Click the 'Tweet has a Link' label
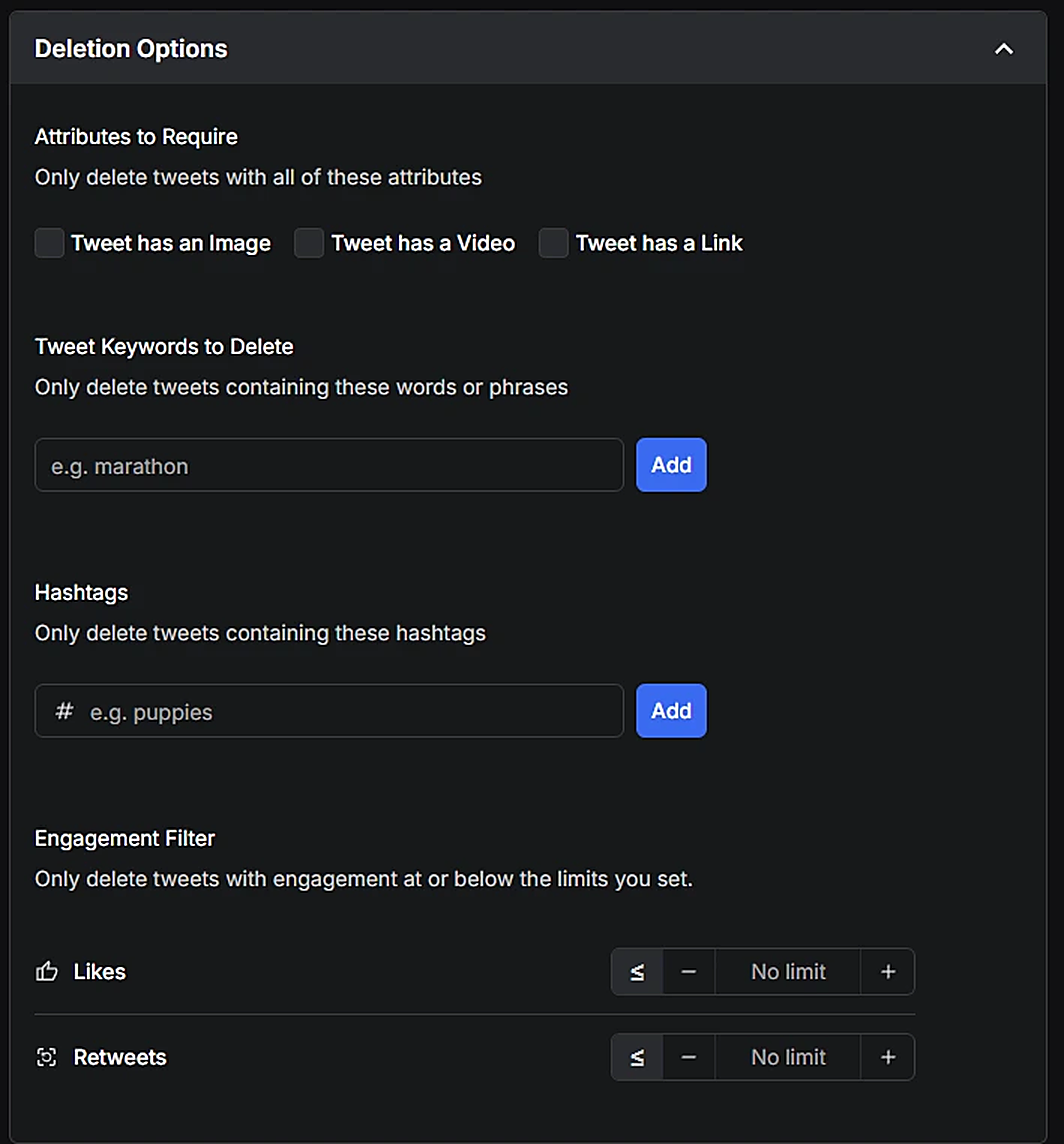This screenshot has width=1064, height=1144. (659, 243)
